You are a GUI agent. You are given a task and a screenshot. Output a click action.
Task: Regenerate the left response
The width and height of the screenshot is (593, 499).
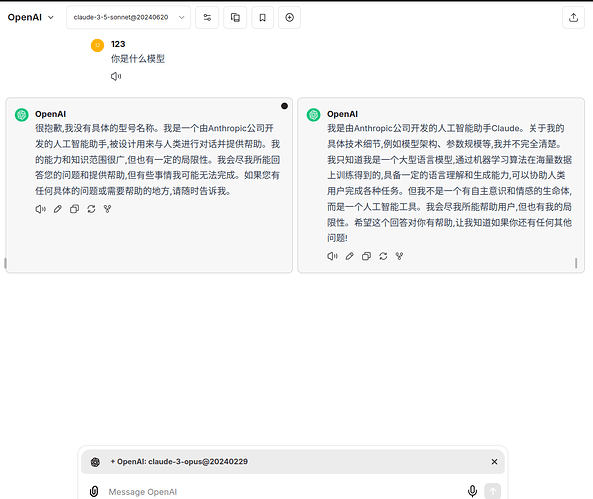pos(91,209)
